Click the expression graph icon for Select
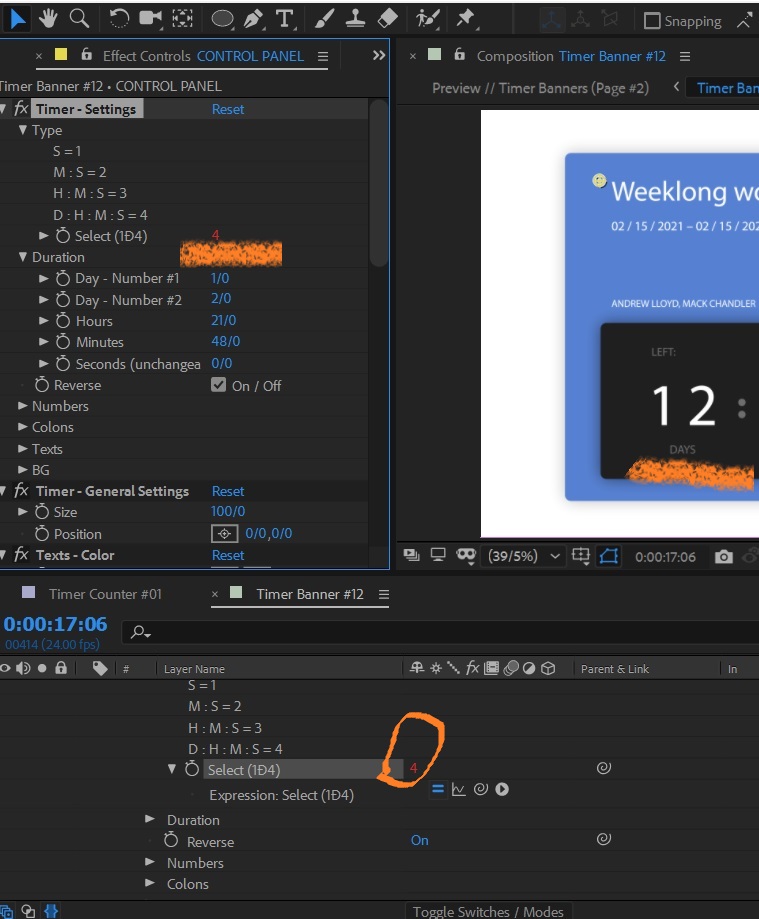759x919 pixels. pyautogui.click(x=459, y=789)
